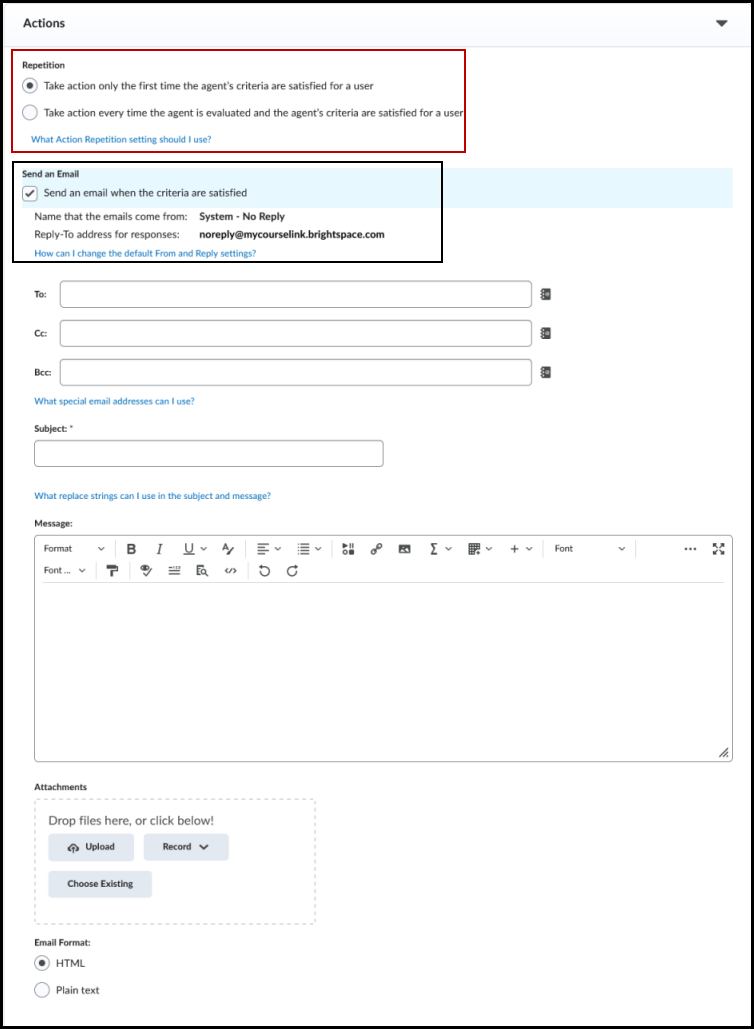Viewport: 754px width, 1029px height.
Task: Toggle fullscreen editor mode
Action: point(719,549)
